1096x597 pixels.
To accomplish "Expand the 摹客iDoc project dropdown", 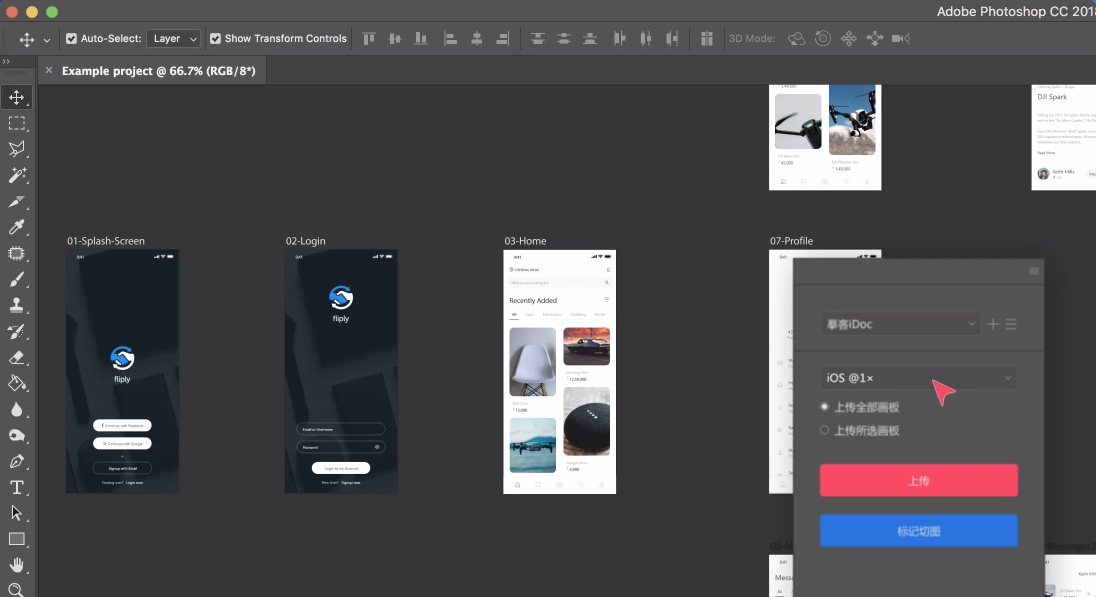I will coord(900,324).
